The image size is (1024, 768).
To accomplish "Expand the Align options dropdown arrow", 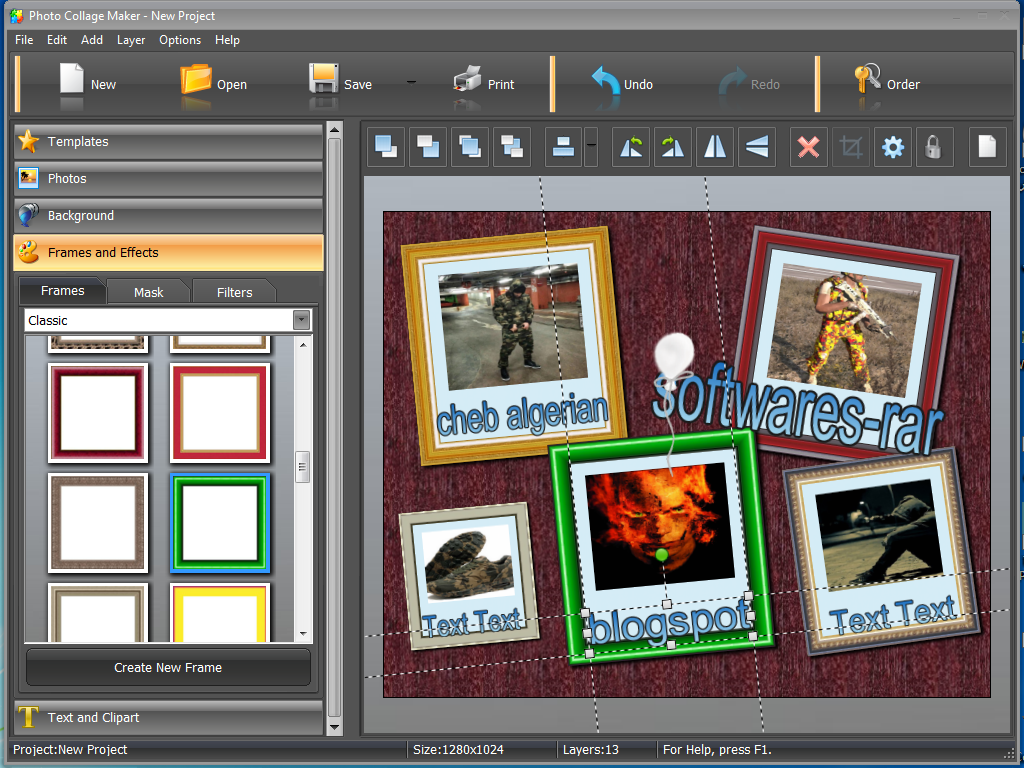I will pyautogui.click(x=591, y=147).
